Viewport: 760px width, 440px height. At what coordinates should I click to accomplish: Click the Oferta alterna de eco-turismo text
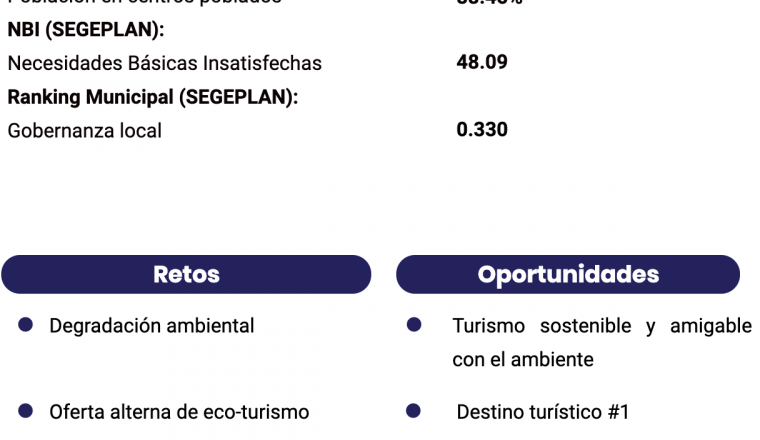[179, 412]
